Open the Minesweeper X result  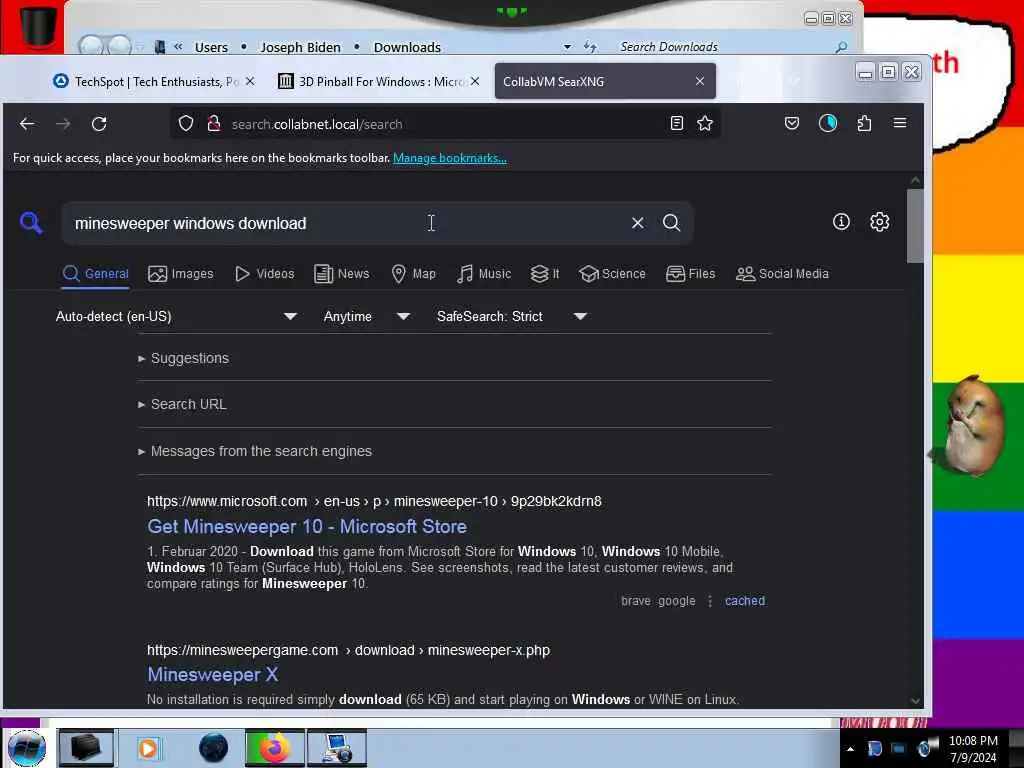tap(212, 675)
